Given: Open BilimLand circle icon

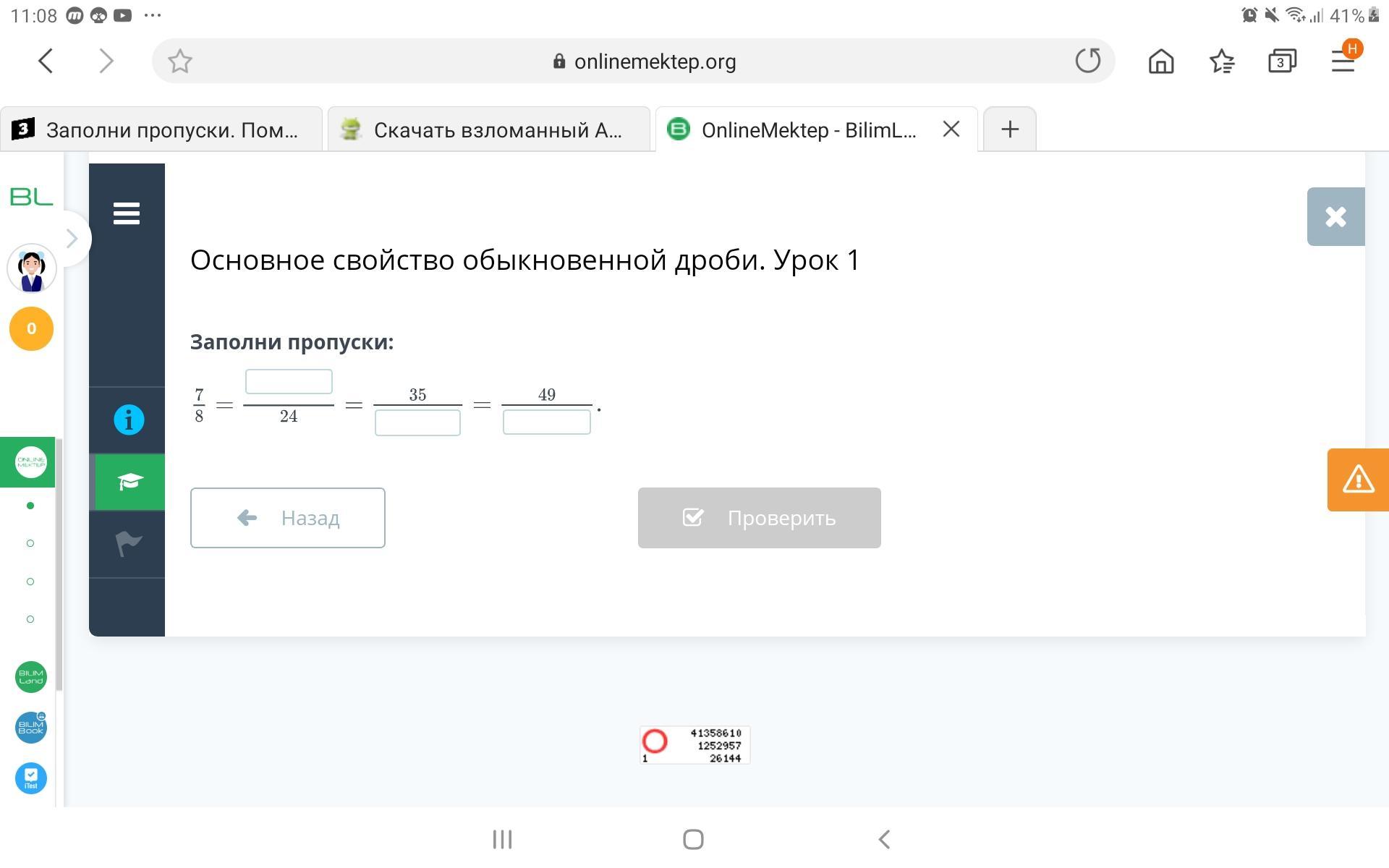Looking at the screenshot, I should [31, 677].
